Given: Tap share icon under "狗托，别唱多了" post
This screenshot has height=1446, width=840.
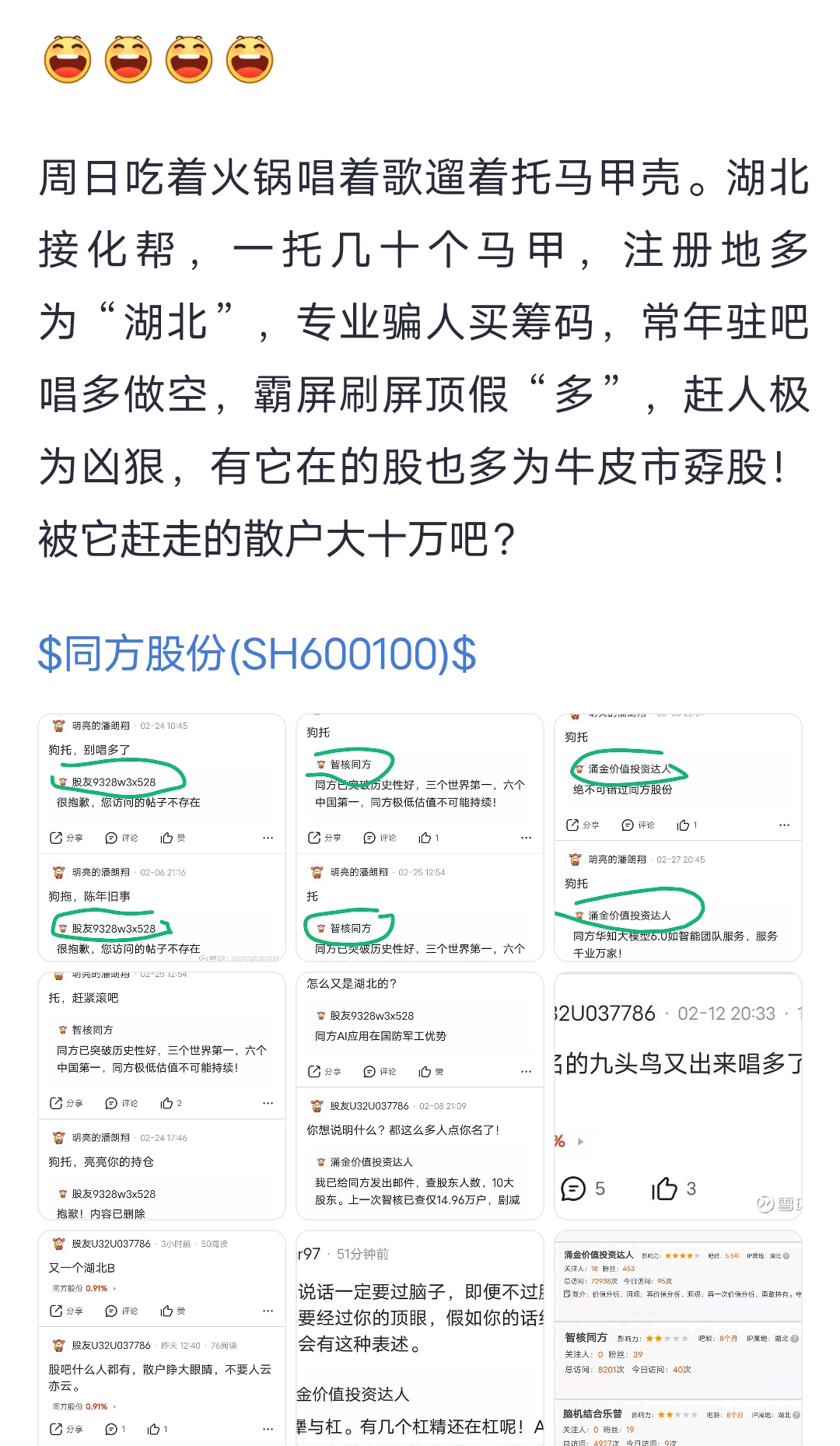Looking at the screenshot, I should 57,838.
